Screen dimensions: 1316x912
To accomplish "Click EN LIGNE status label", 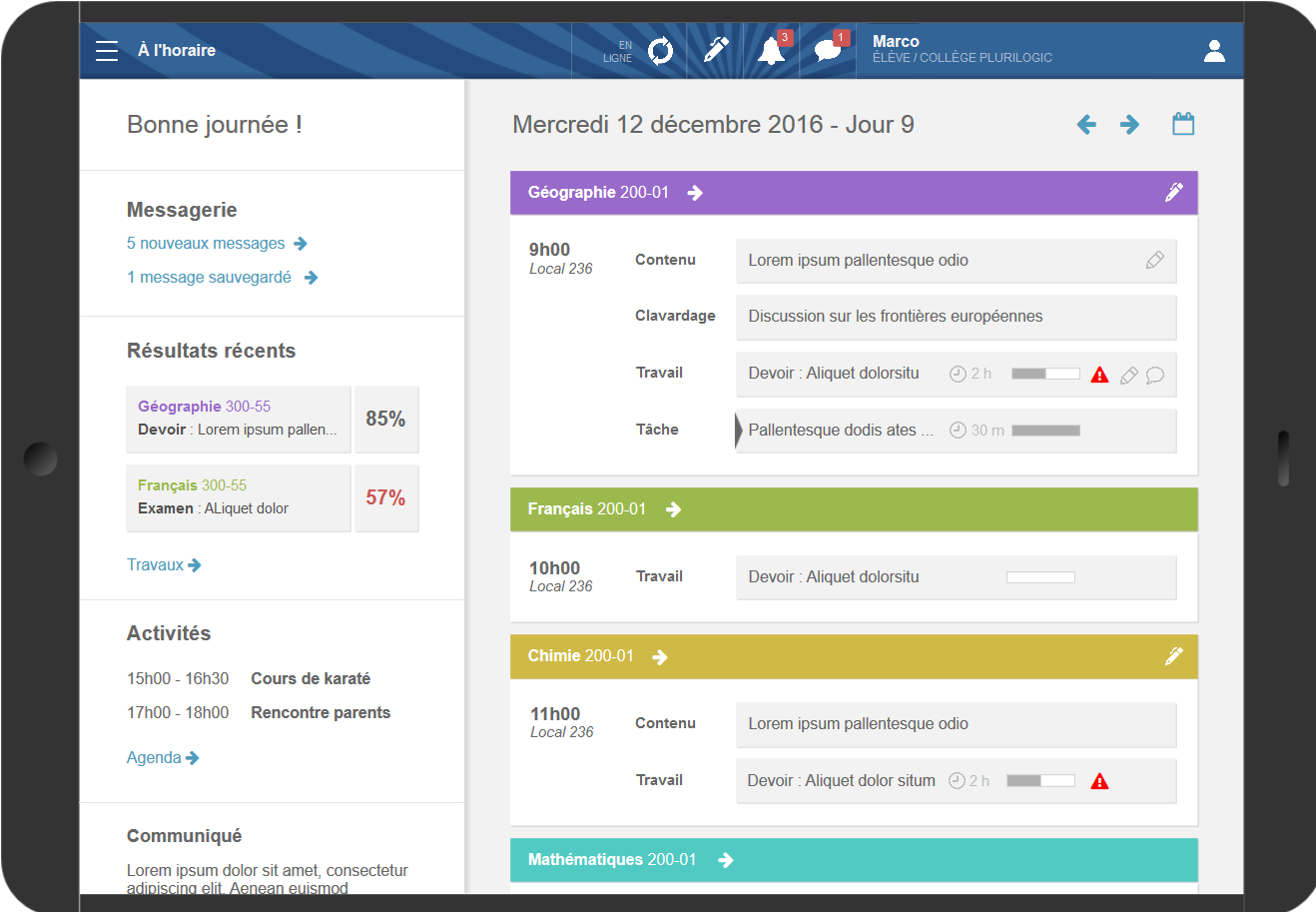I will click(x=617, y=52).
